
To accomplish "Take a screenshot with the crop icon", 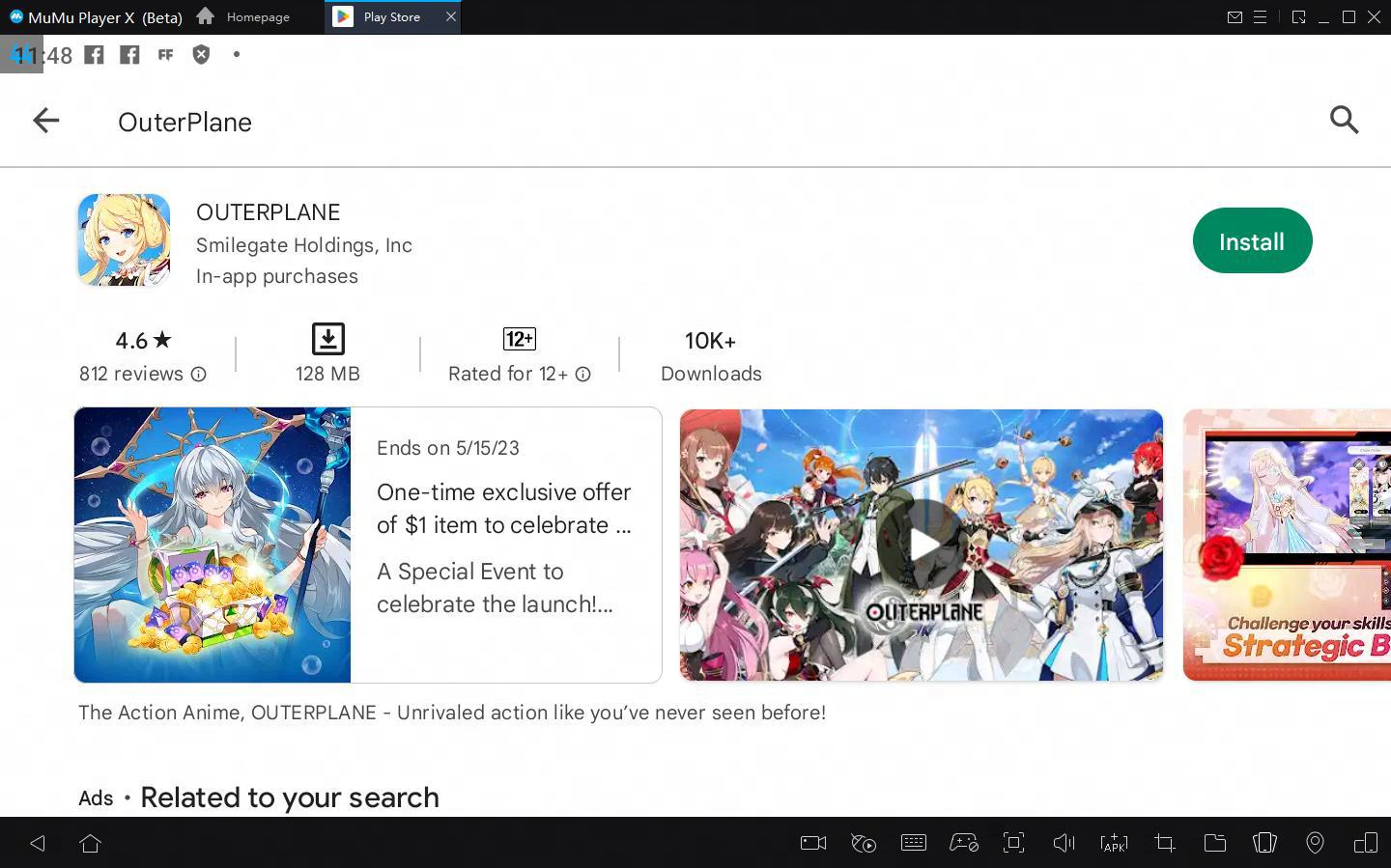I will point(1164,843).
